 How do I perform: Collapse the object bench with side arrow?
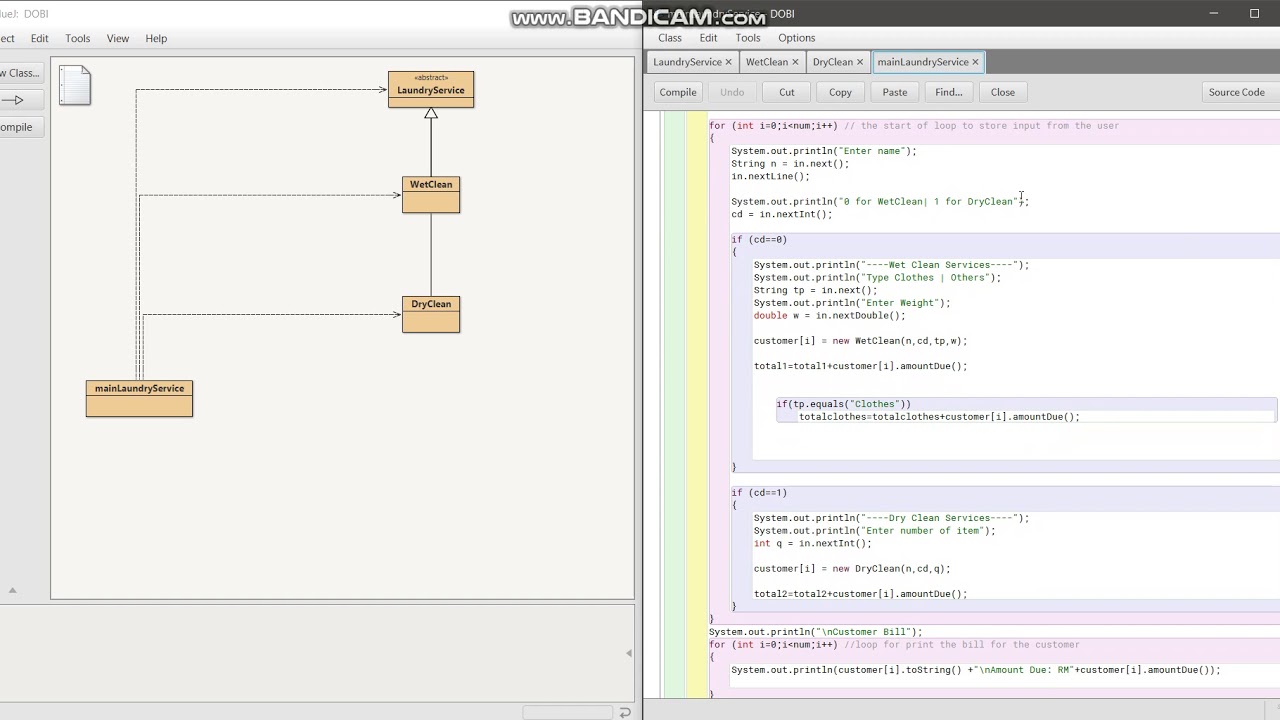point(628,653)
